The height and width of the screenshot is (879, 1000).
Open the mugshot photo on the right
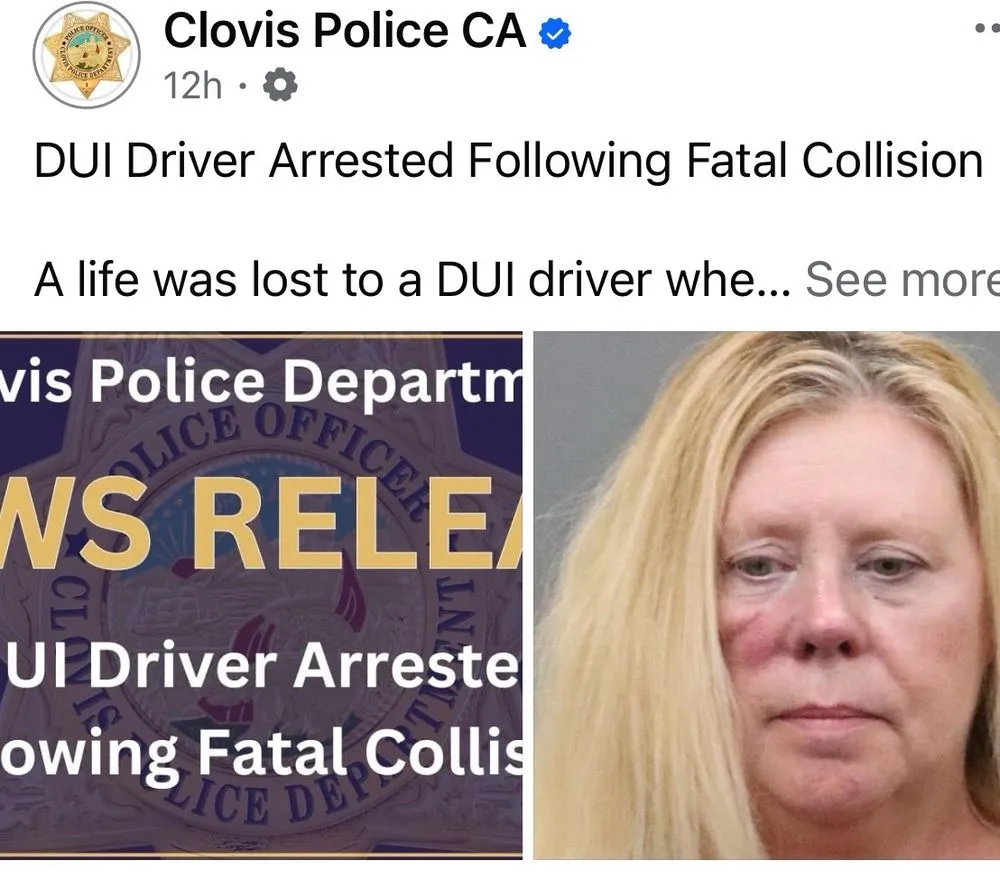coord(767,595)
